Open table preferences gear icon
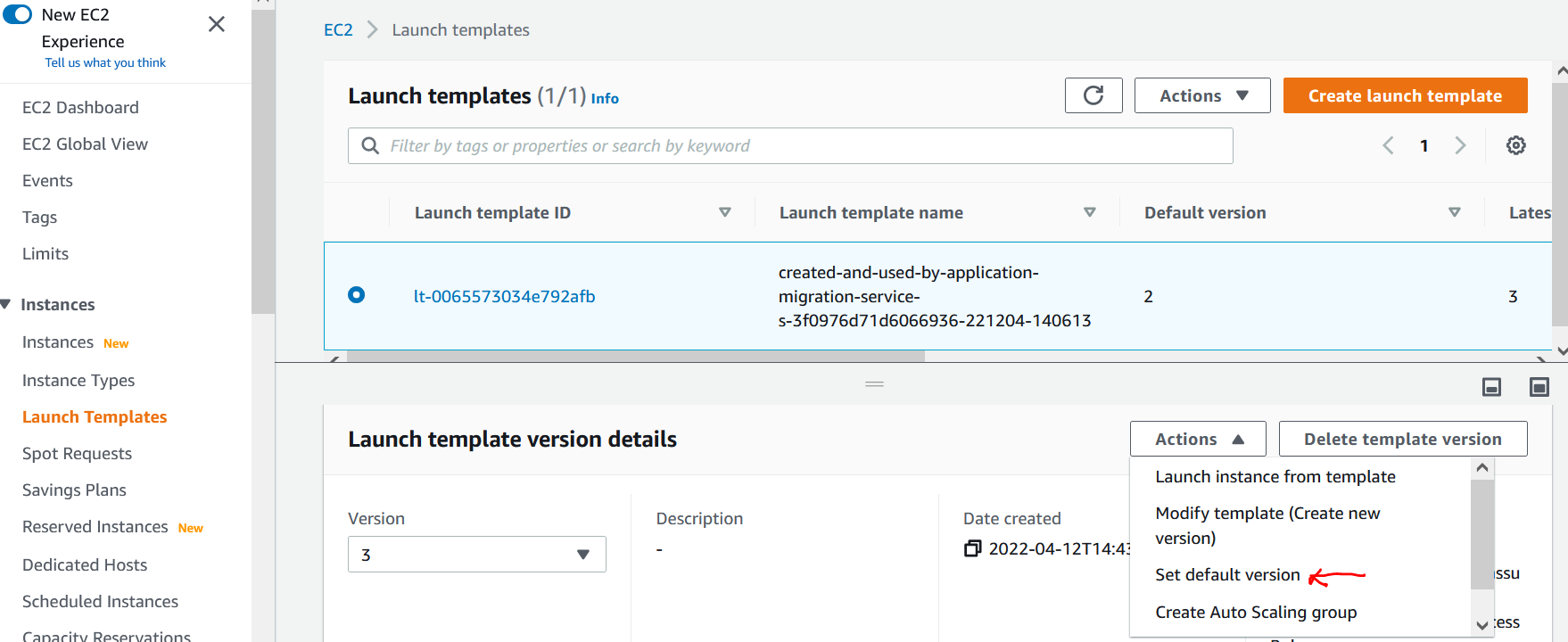This screenshot has height=642, width=1568. [x=1516, y=145]
